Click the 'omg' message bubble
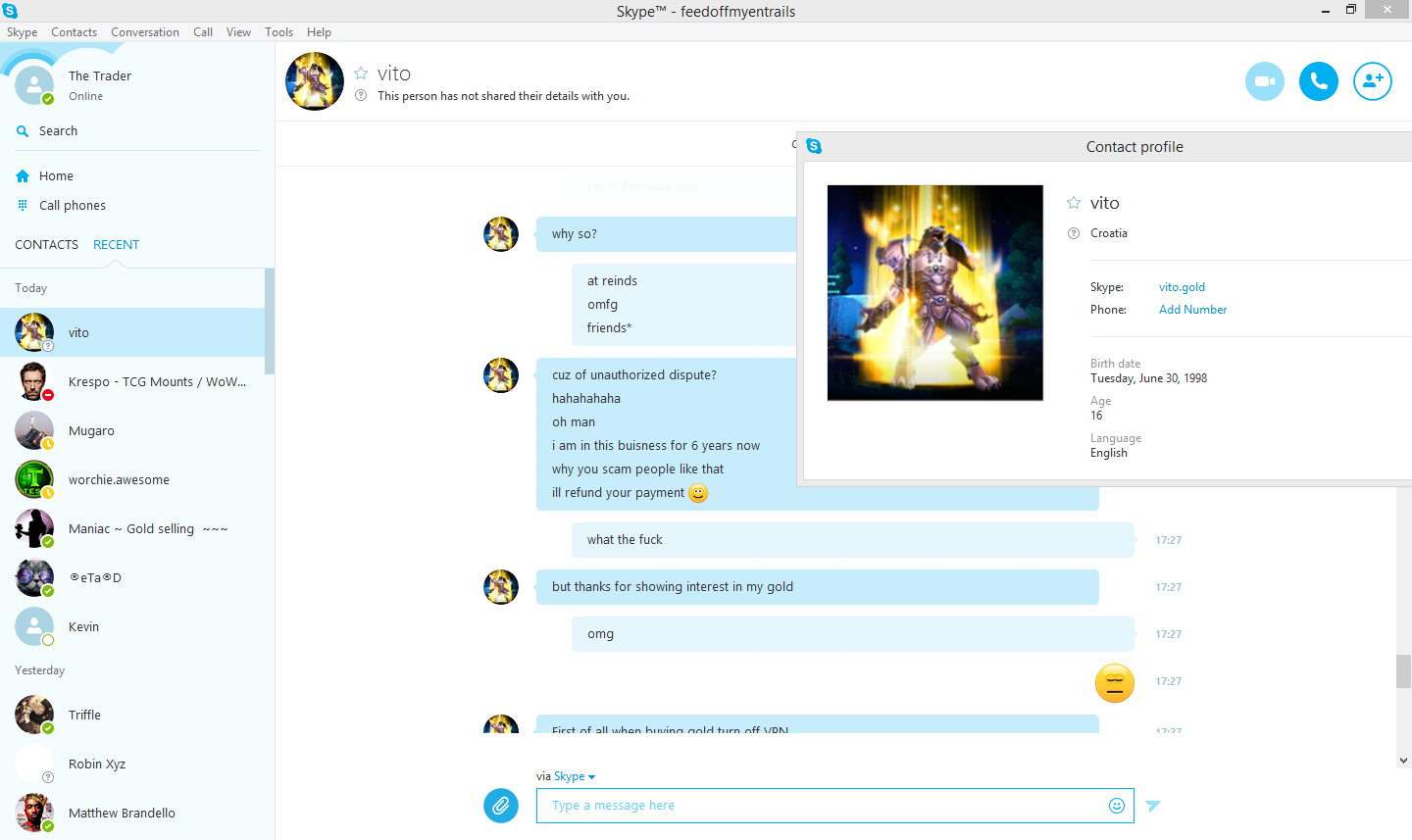The width and height of the screenshot is (1412, 840). [853, 634]
